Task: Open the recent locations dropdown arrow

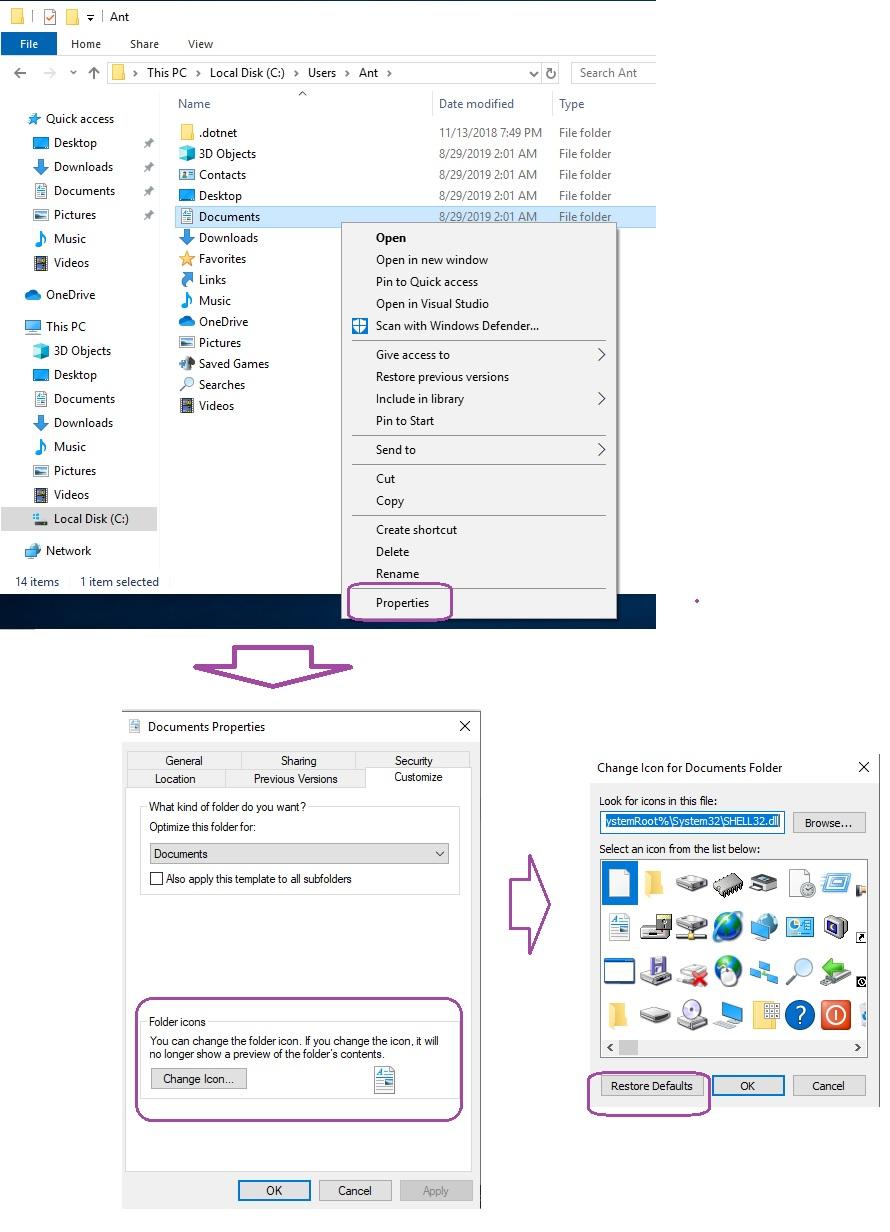Action: click(73, 73)
